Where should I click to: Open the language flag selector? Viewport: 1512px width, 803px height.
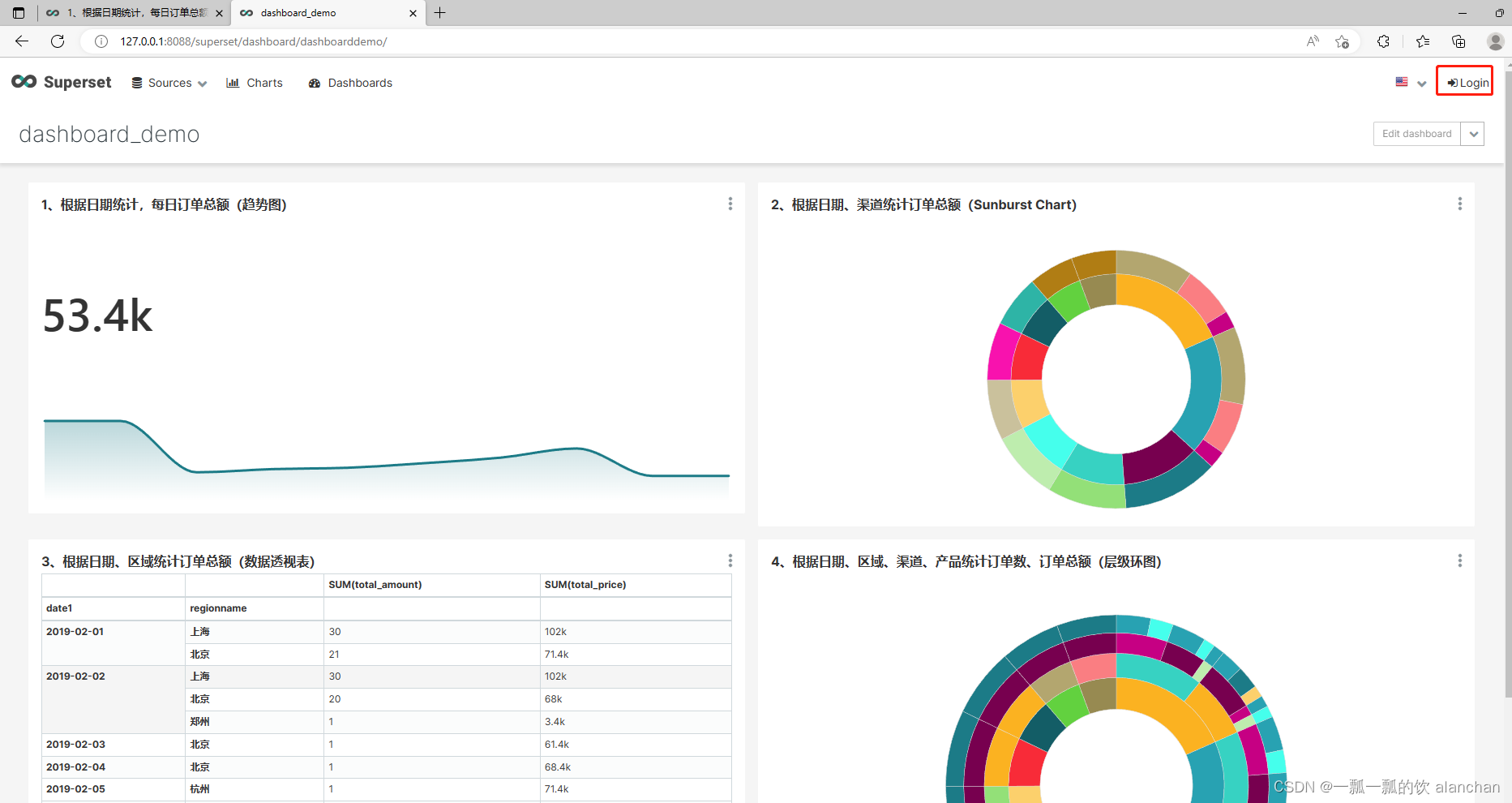point(1411,83)
